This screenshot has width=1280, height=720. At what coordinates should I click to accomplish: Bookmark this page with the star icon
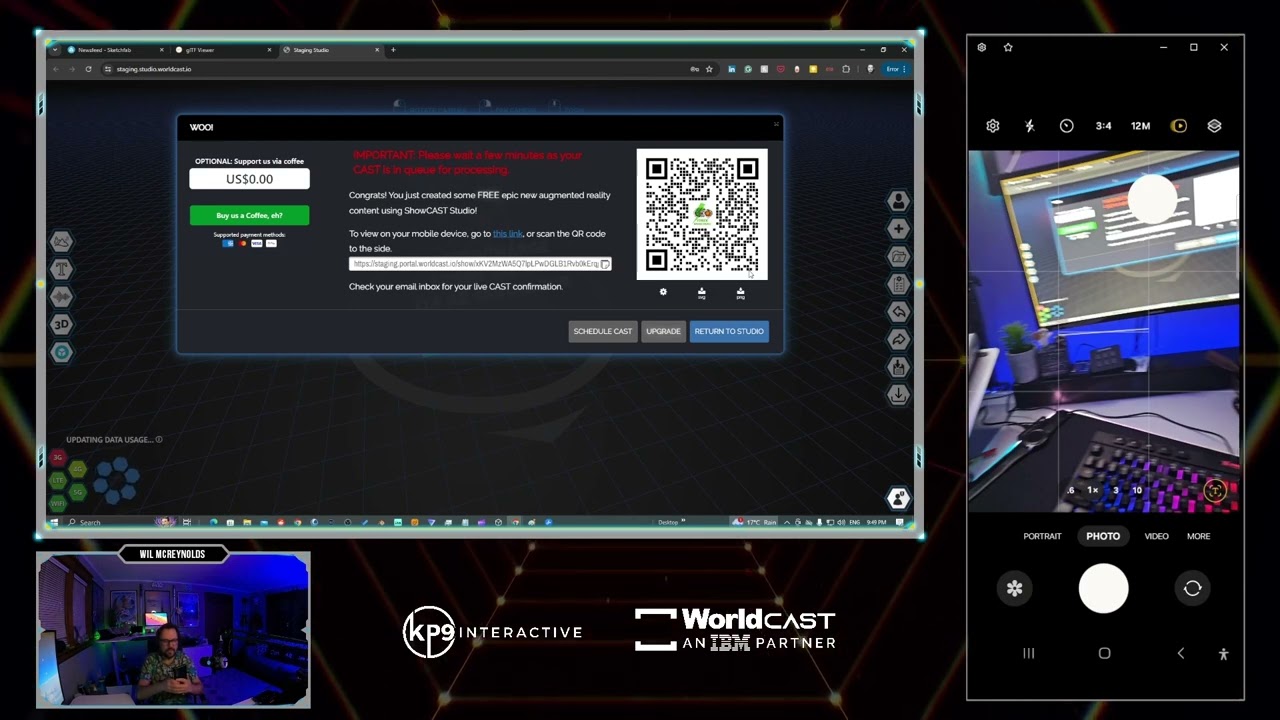coord(709,69)
